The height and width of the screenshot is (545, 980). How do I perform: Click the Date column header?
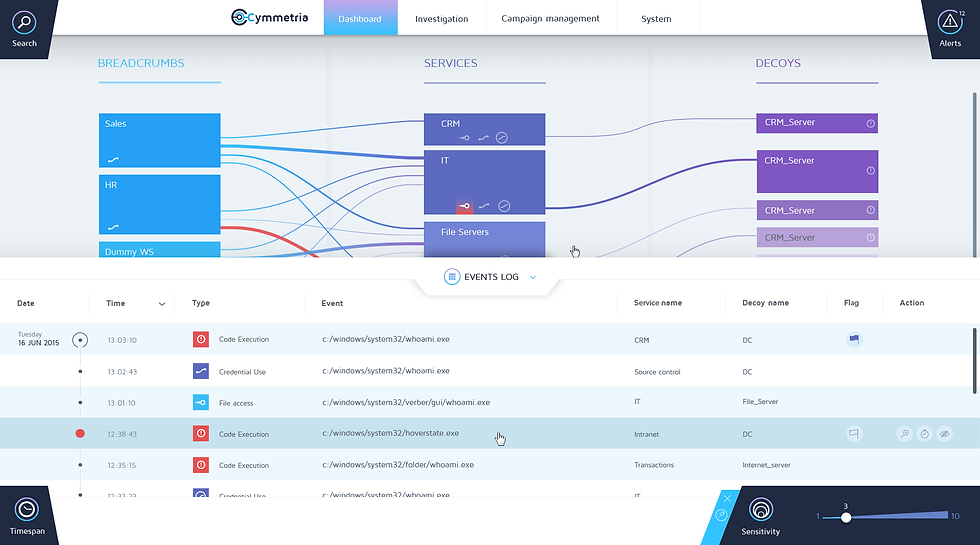(x=26, y=303)
